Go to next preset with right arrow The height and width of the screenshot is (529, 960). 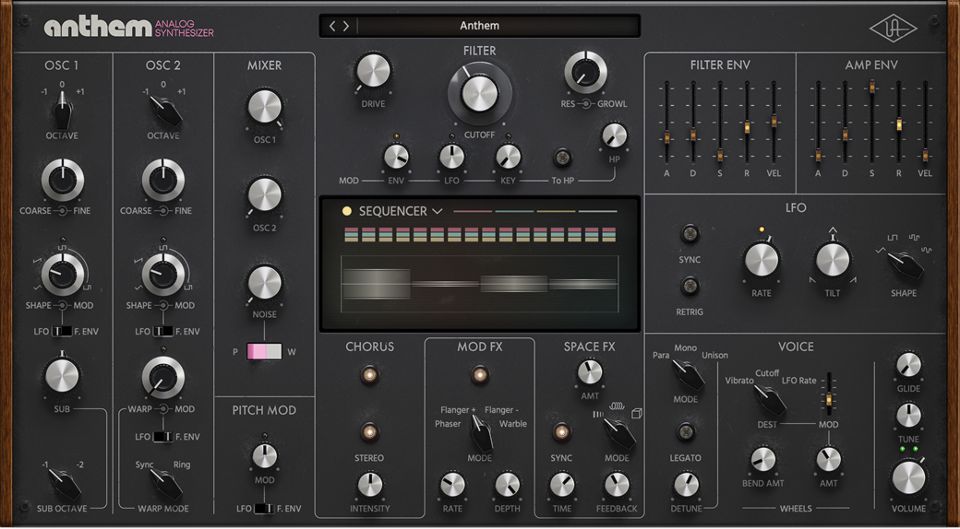[x=346, y=26]
